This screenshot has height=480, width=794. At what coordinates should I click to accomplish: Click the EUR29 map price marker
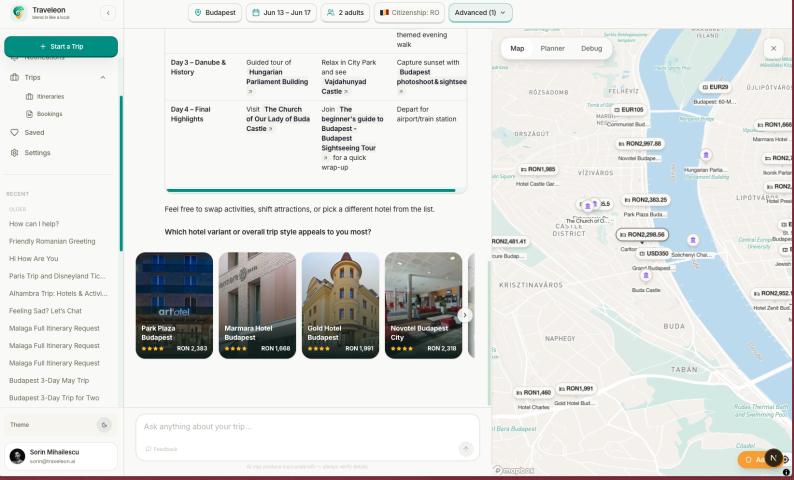click(x=715, y=87)
